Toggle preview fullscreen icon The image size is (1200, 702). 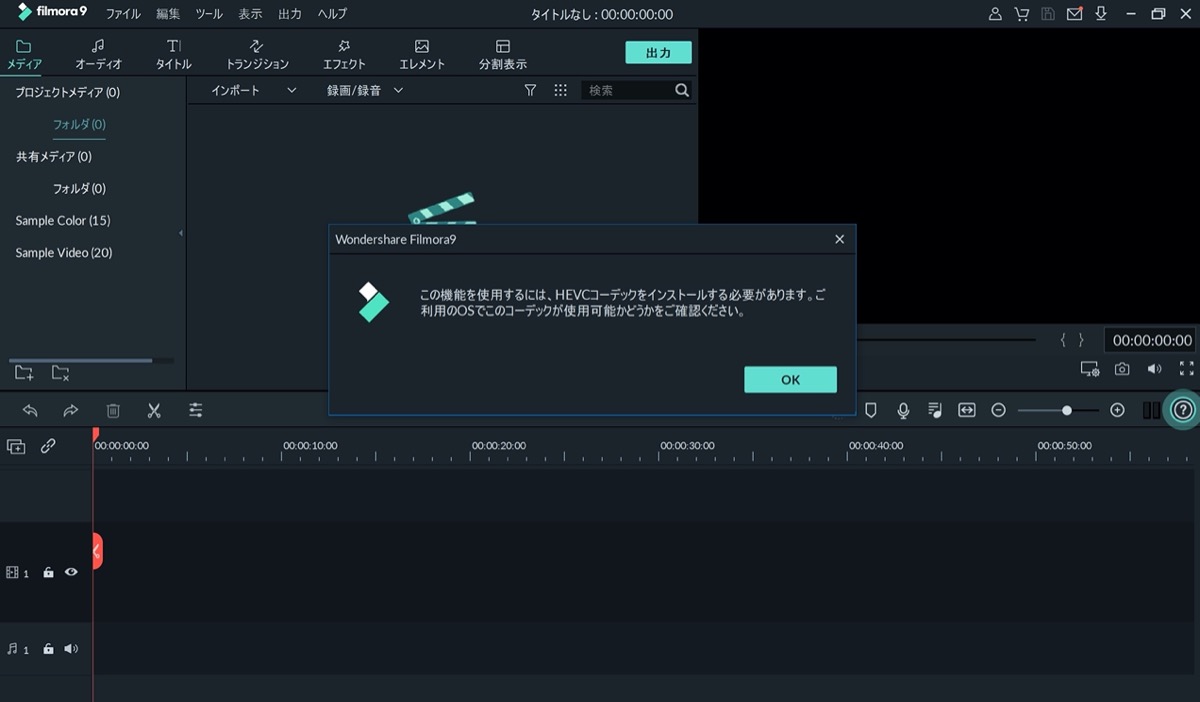click(x=1187, y=369)
